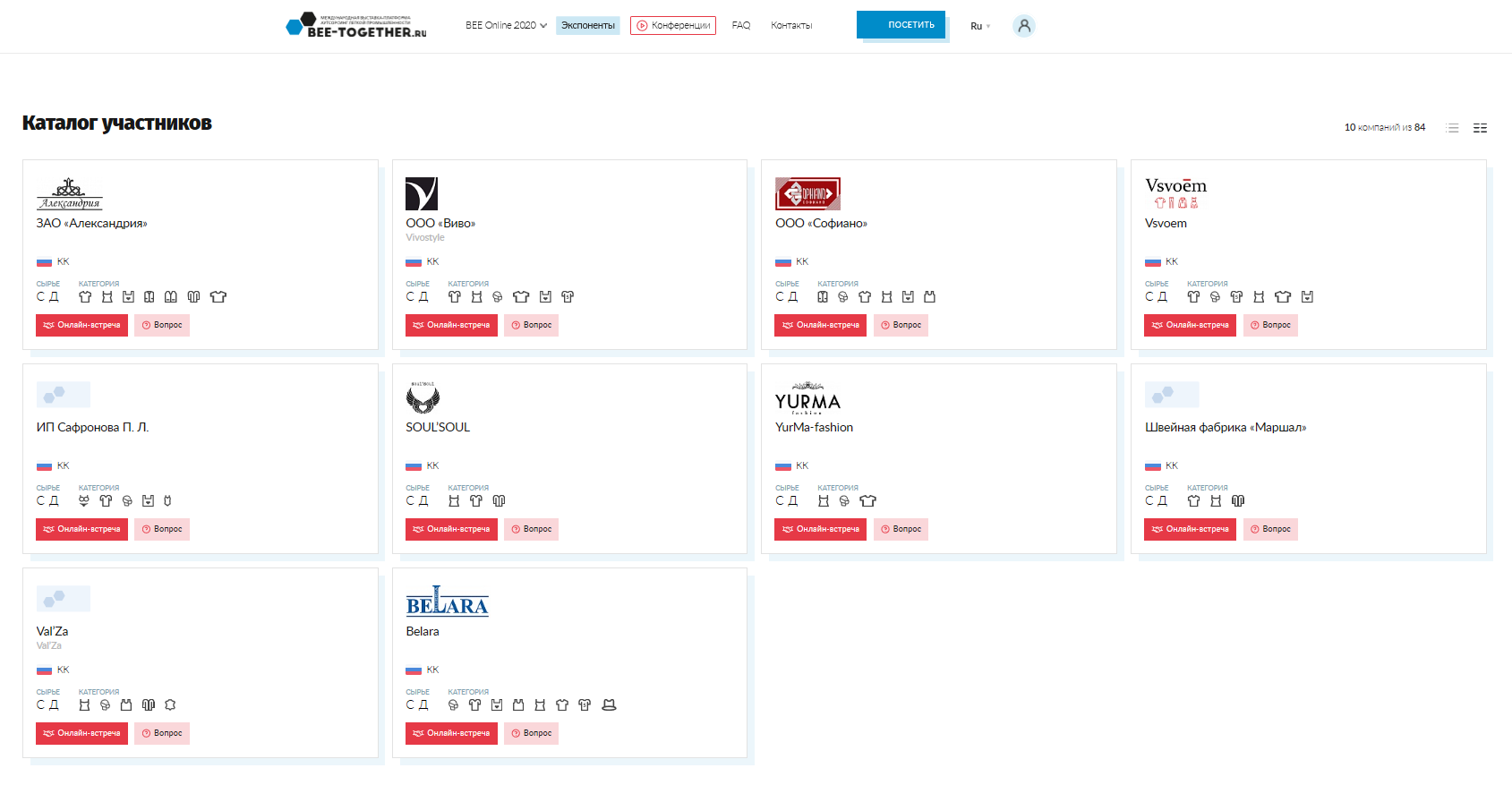Click the ООО «Виво» company logo

click(422, 193)
